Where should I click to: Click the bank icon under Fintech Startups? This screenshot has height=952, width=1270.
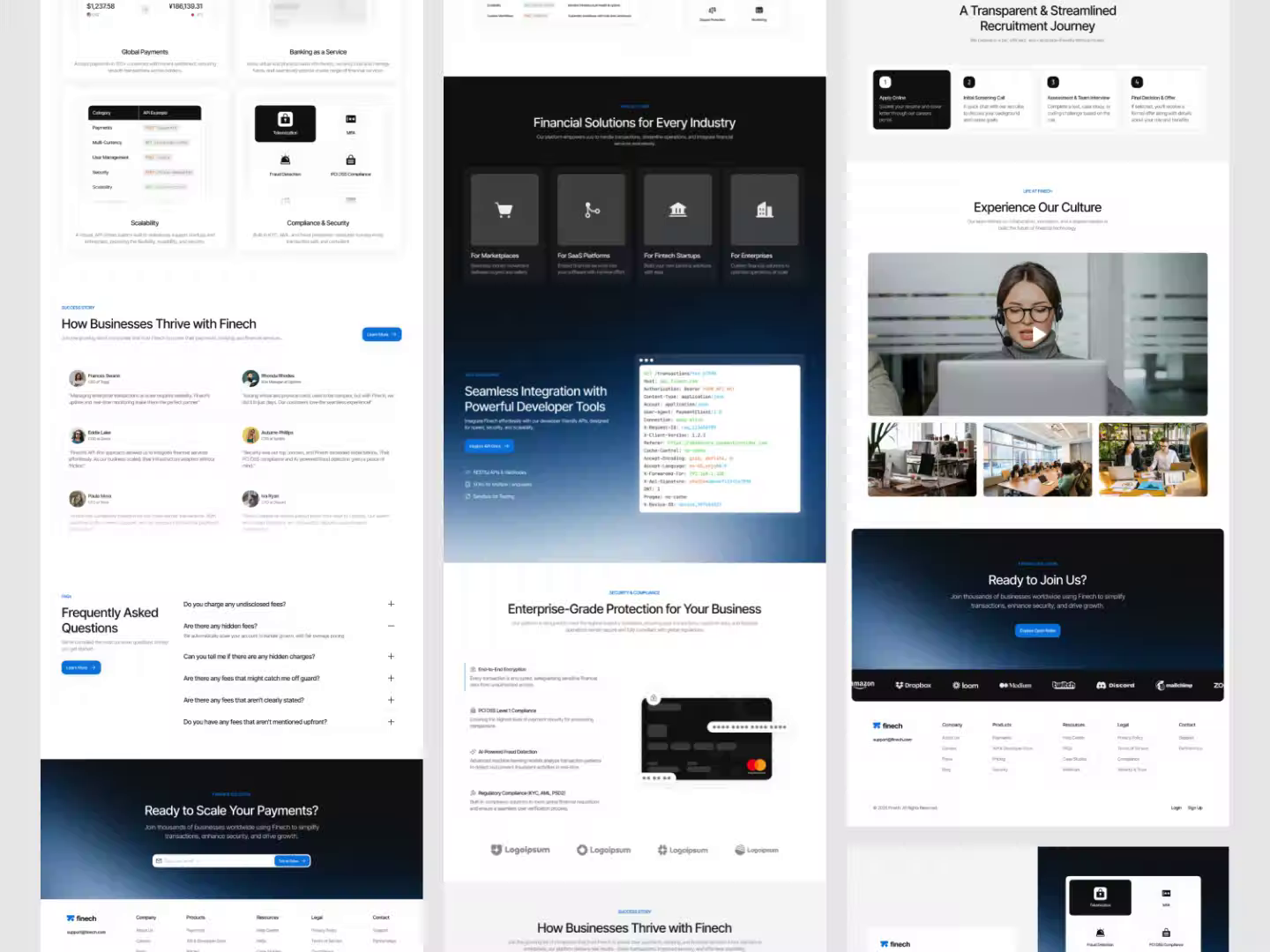click(x=677, y=209)
